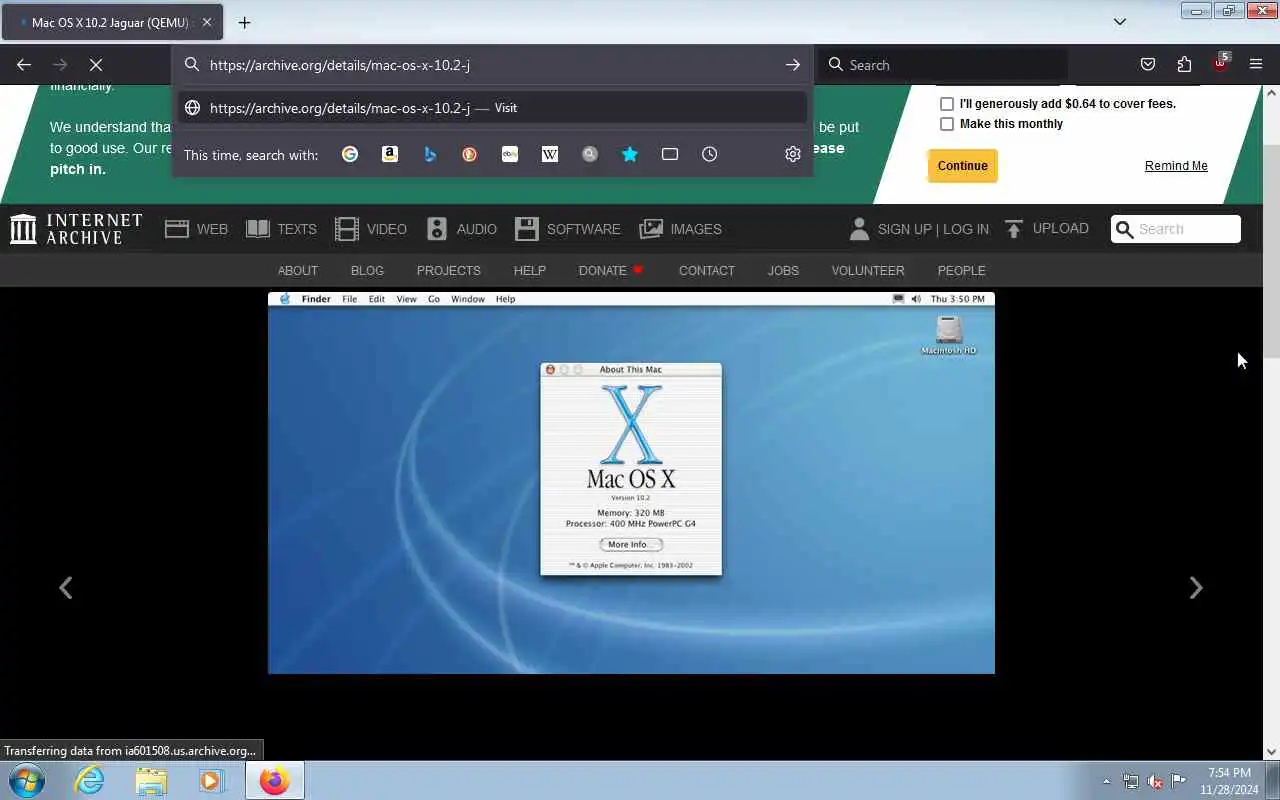Click the Firefox taskbar button
1280x800 pixels.
point(274,781)
